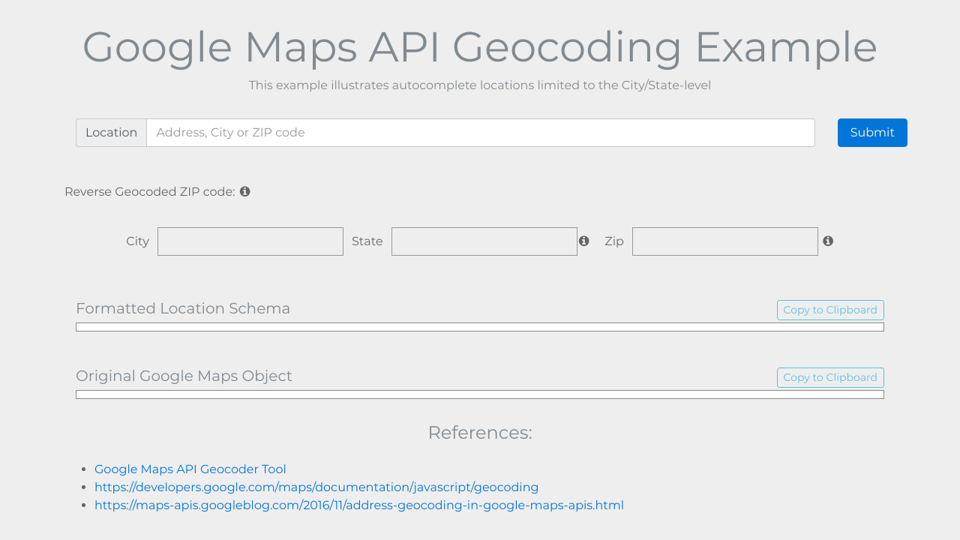Click the Original Google Maps Object output box
This screenshot has width=960, height=540.
coord(480,394)
